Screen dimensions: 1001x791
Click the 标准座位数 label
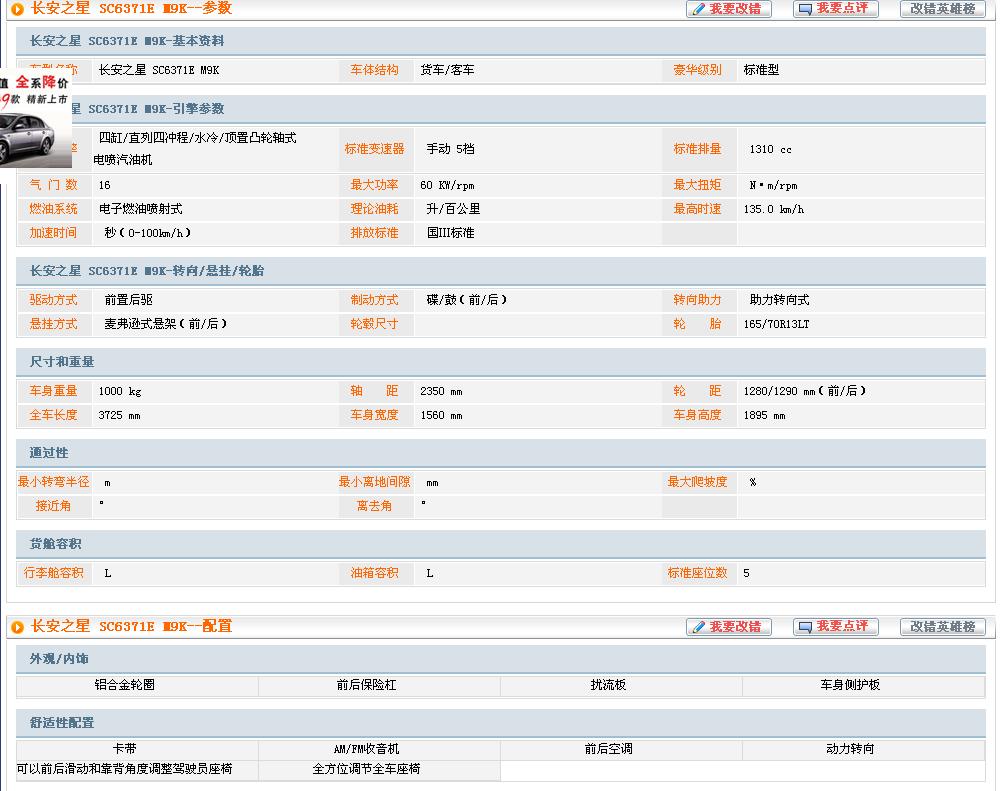(697, 573)
